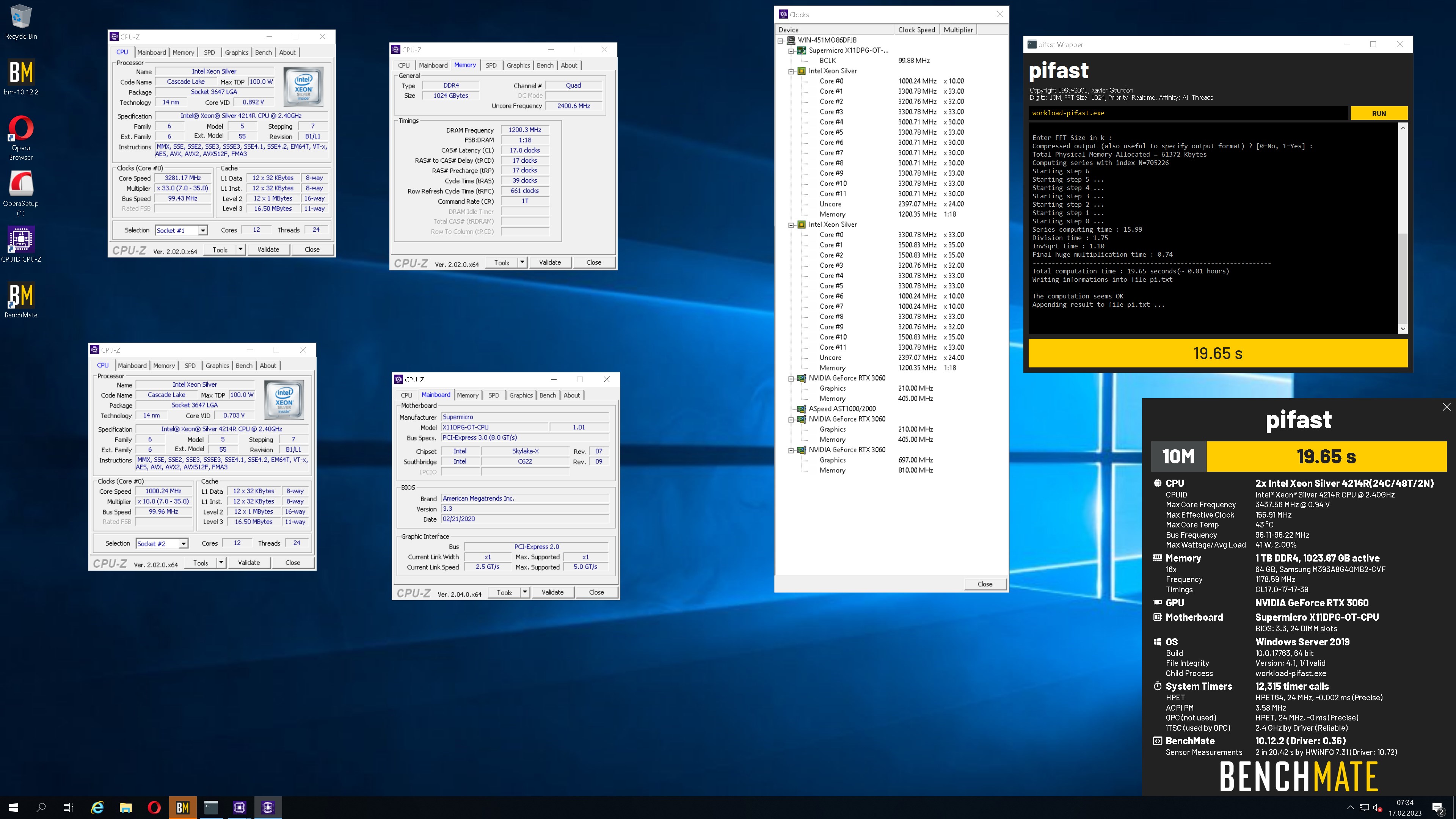Screen dimensions: 1456x819
Task: Click Close button in Socket #2 CPU-Z
Action: pyautogui.click(x=293, y=562)
